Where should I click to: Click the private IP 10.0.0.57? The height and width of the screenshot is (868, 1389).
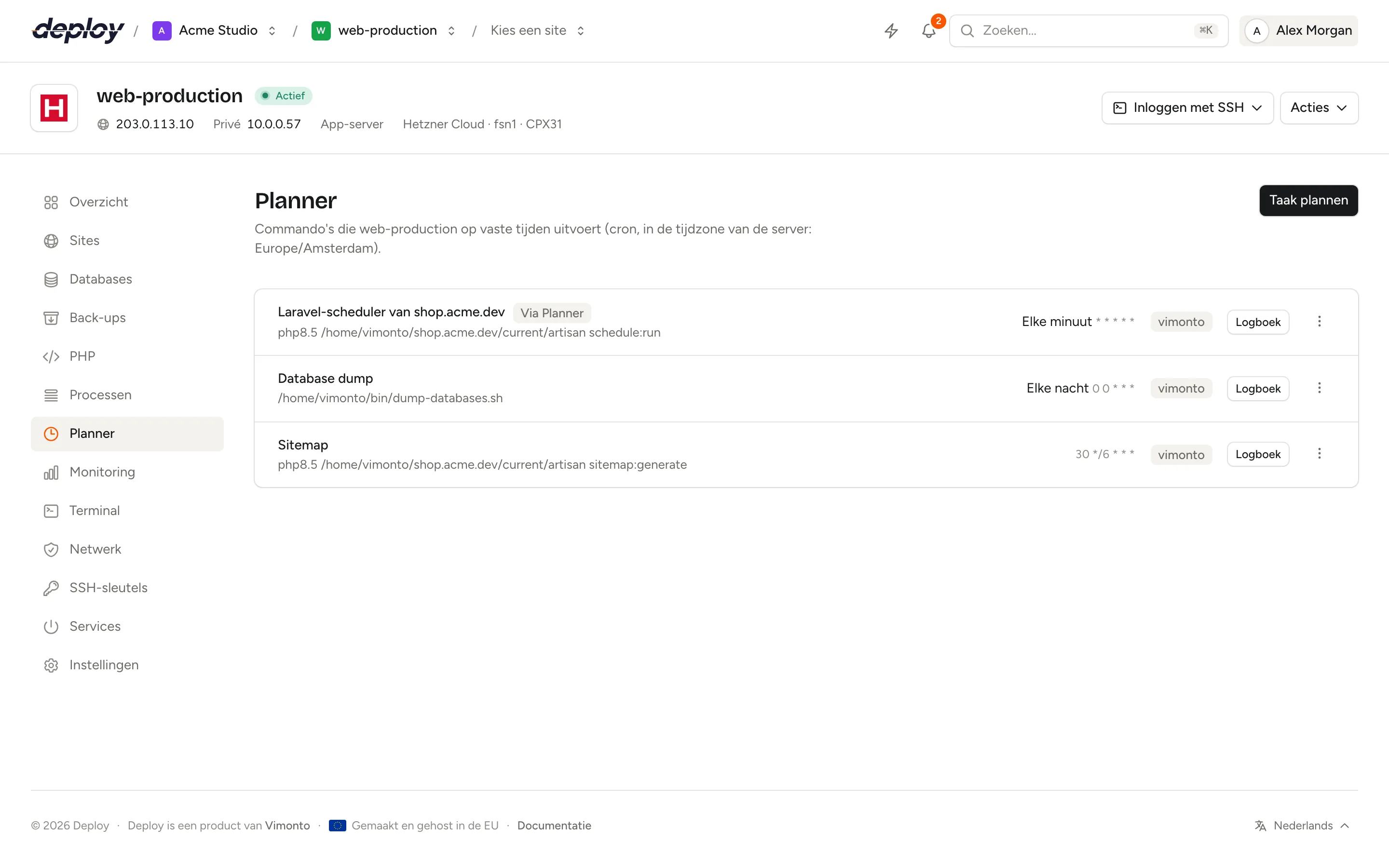[x=274, y=124]
